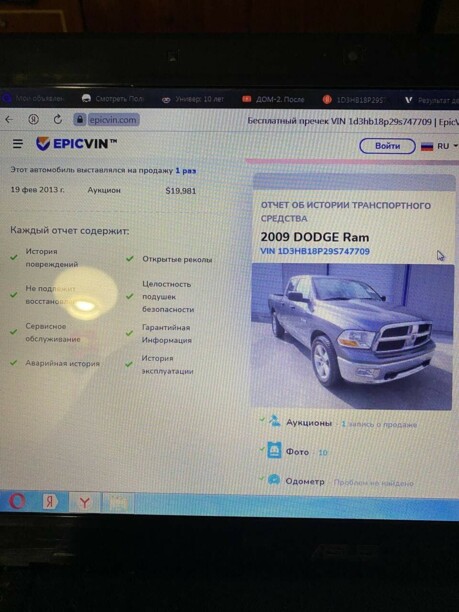Click the checkmark beside История повреждений

click(x=14, y=257)
